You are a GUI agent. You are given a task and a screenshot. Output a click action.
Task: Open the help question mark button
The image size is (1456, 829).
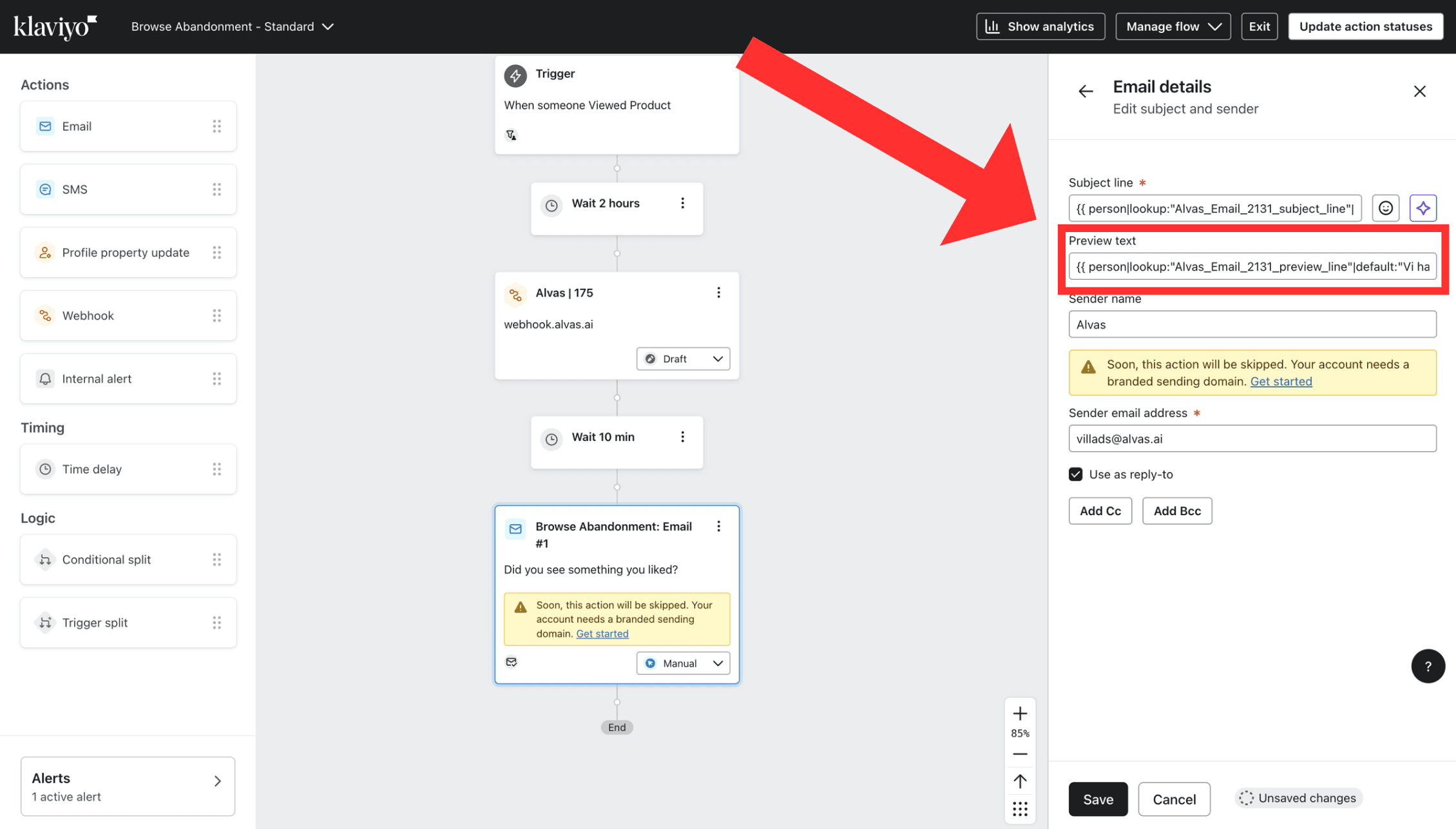1428,666
